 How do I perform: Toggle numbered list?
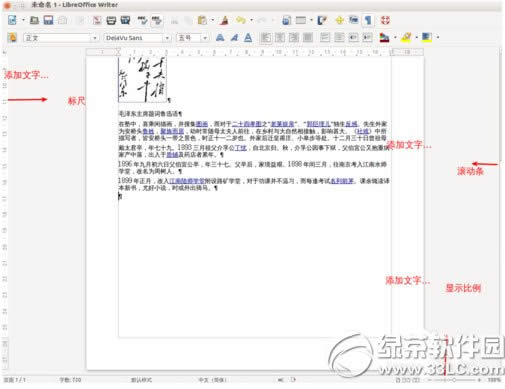325,38
